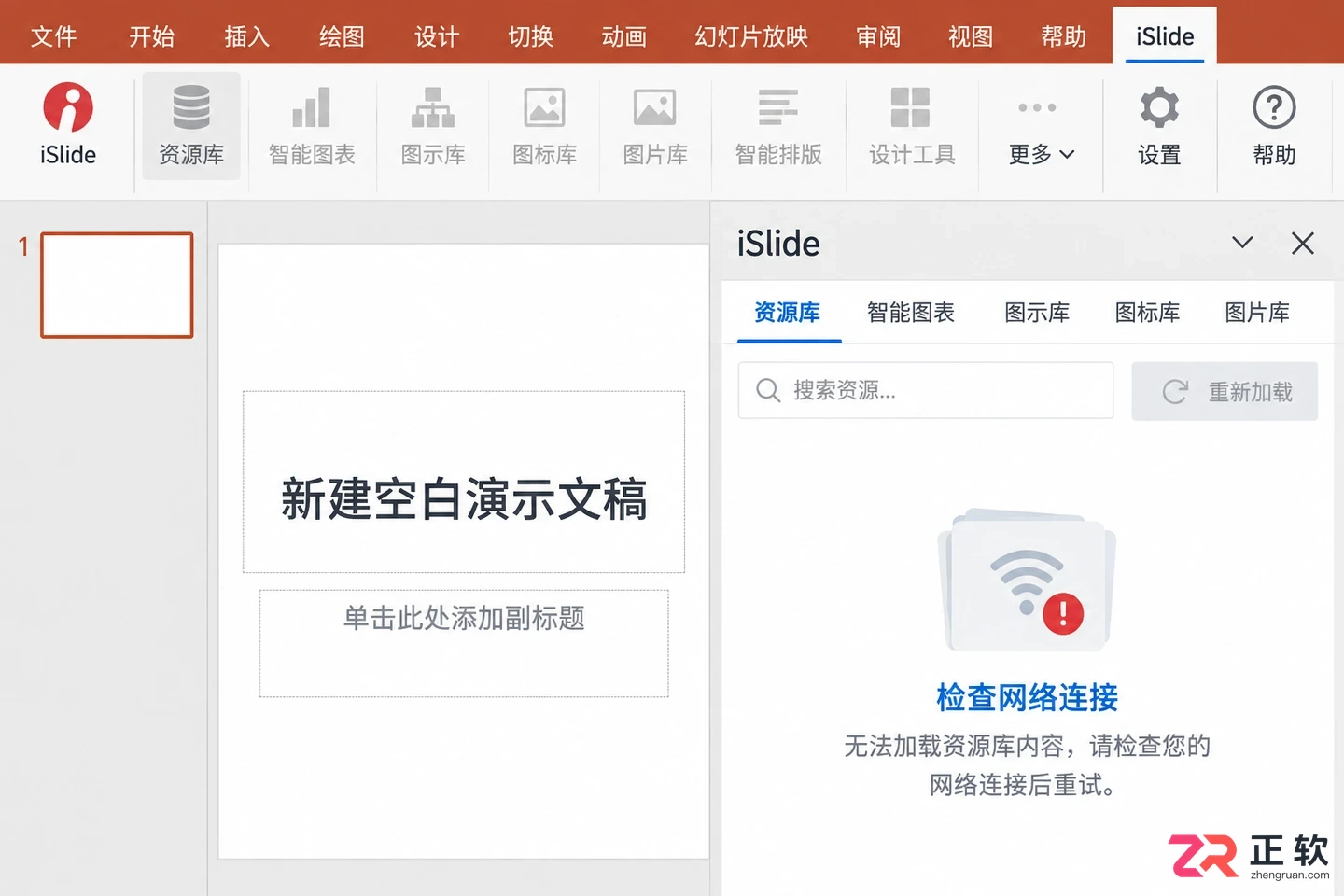Close the iSlide side panel
Screen dimensions: 1344x896
tap(1303, 244)
